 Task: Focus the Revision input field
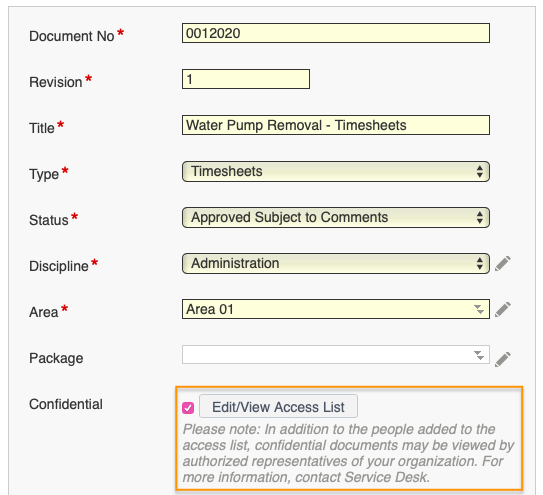pos(246,79)
